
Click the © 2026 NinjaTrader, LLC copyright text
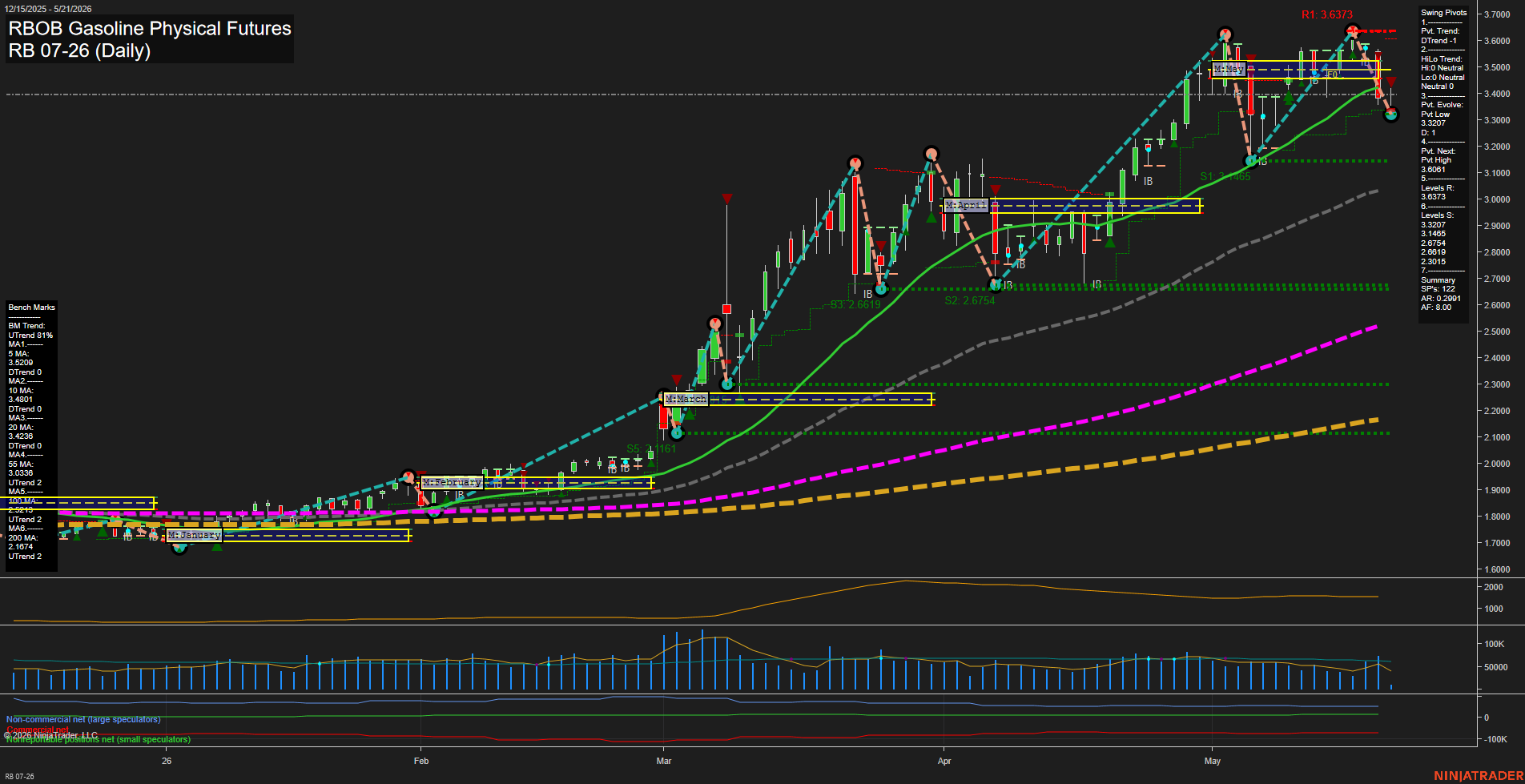[50, 735]
